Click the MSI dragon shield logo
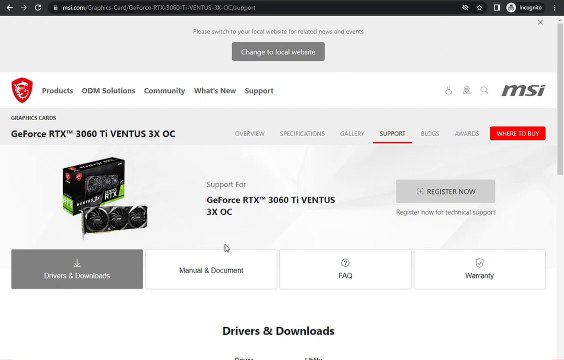This screenshot has height=360, width=564. (x=22, y=90)
